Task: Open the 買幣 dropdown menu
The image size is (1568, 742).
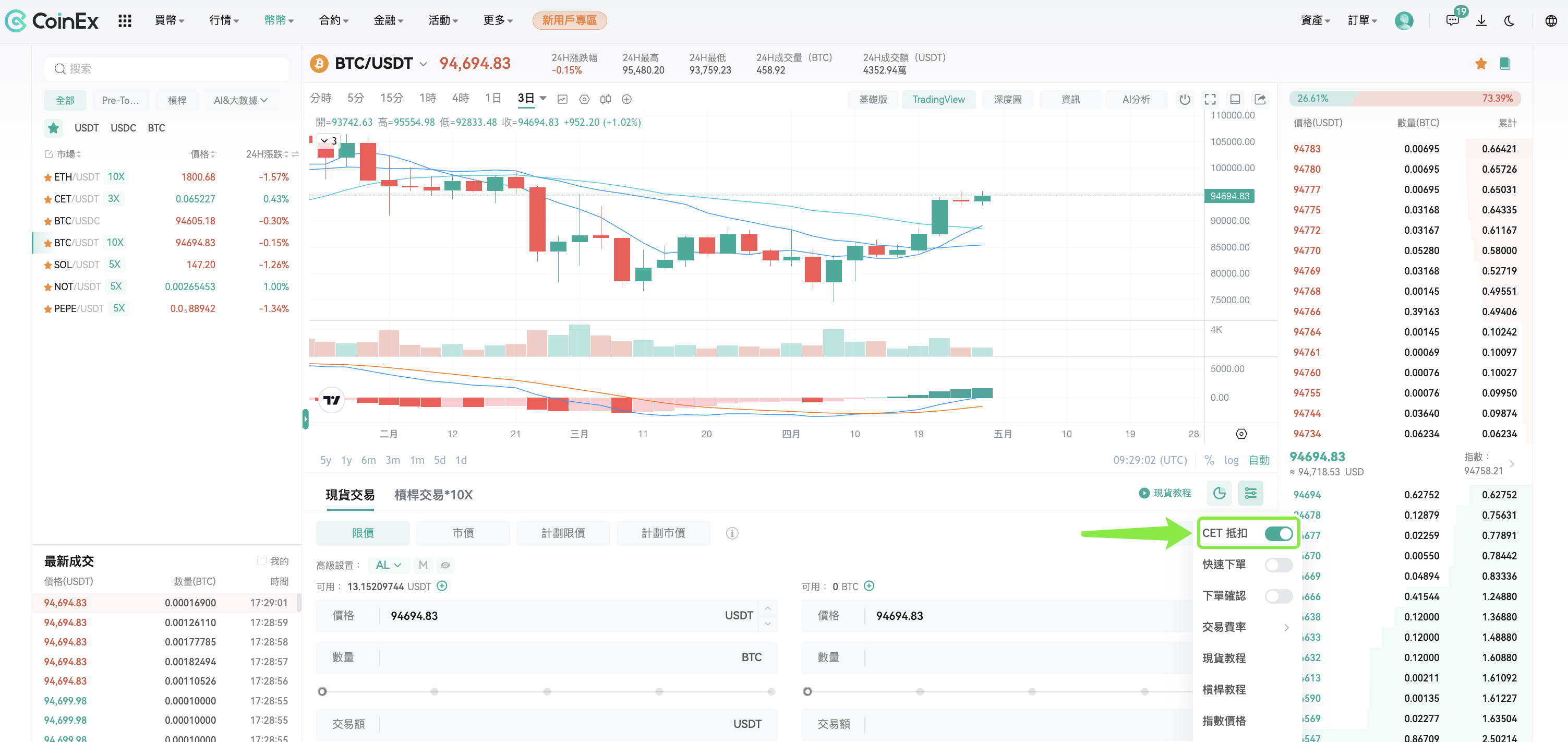Action: coord(169,21)
